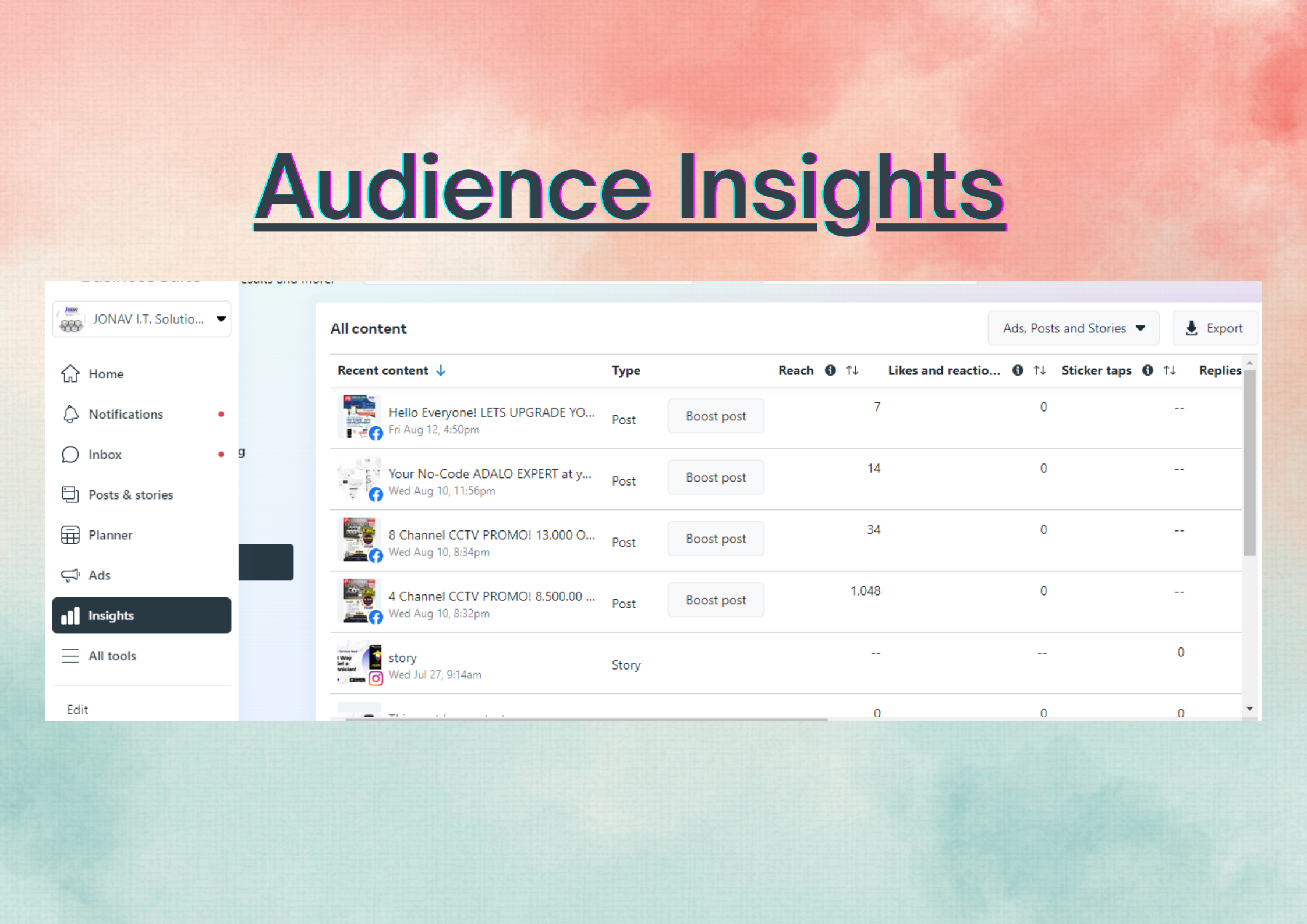The height and width of the screenshot is (924, 1307).
Task: Click the Home house icon
Action: click(x=70, y=374)
